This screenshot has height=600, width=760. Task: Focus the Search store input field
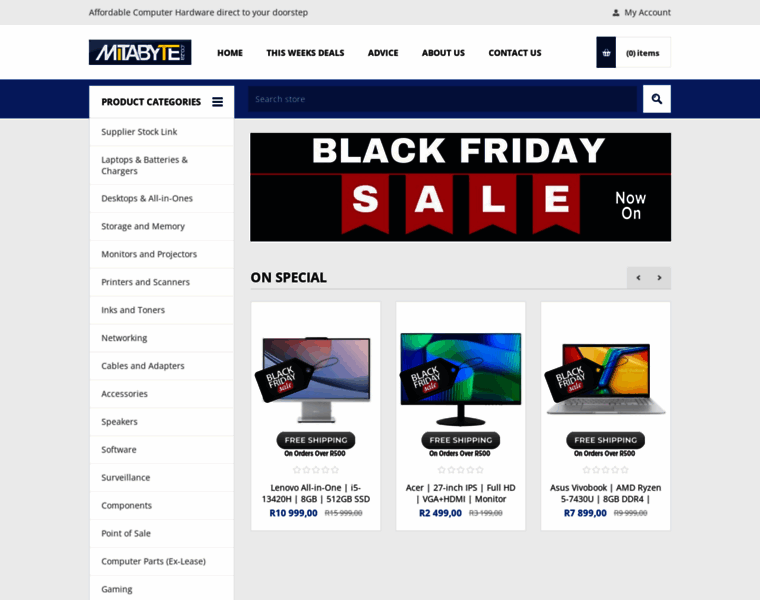click(443, 99)
